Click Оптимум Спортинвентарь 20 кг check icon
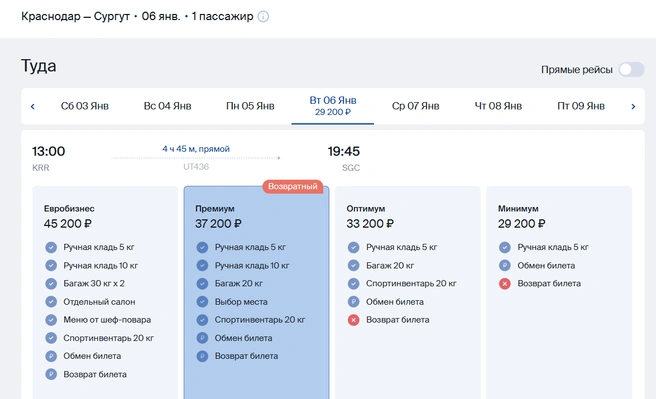 354,284
